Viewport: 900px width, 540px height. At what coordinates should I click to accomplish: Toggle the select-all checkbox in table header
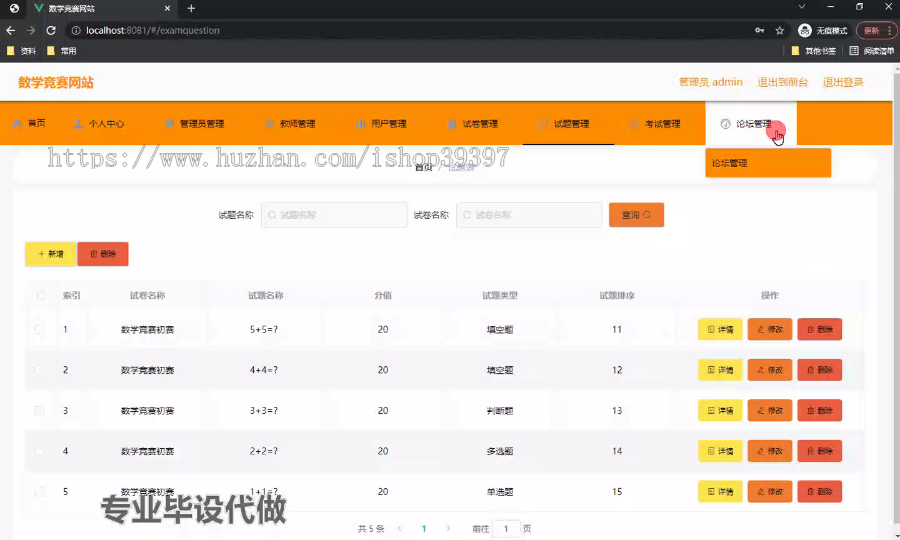(41, 296)
